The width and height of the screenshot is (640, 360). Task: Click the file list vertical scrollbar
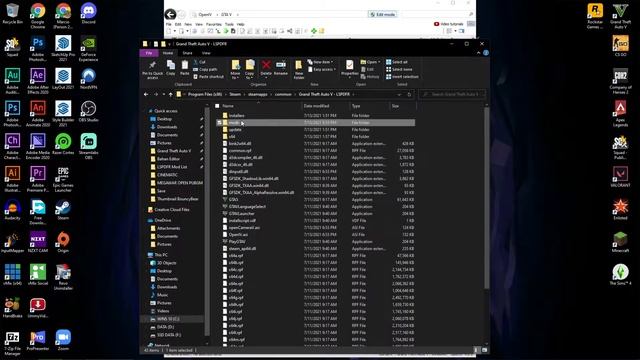pos(486,198)
